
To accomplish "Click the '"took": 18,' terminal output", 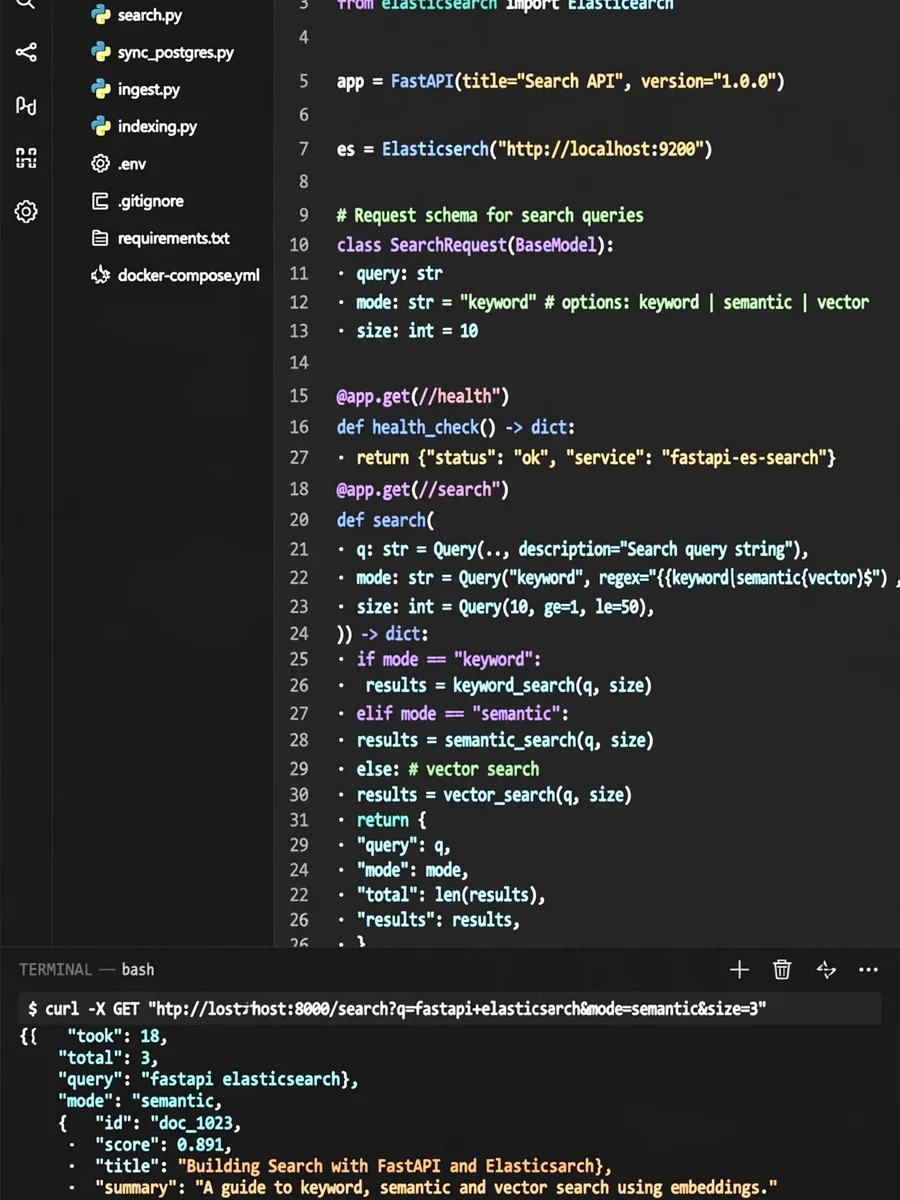I will click(117, 1036).
